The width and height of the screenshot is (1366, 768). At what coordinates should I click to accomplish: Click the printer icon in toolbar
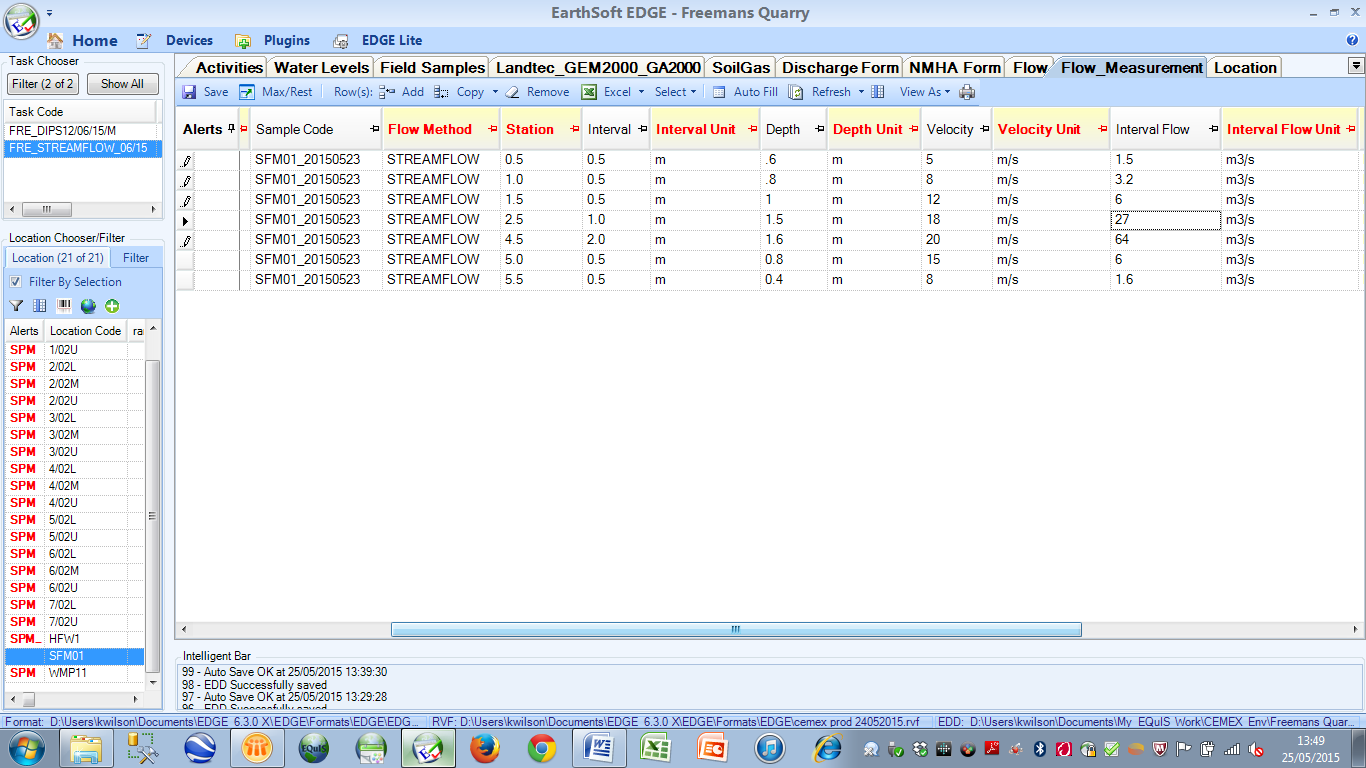click(967, 92)
